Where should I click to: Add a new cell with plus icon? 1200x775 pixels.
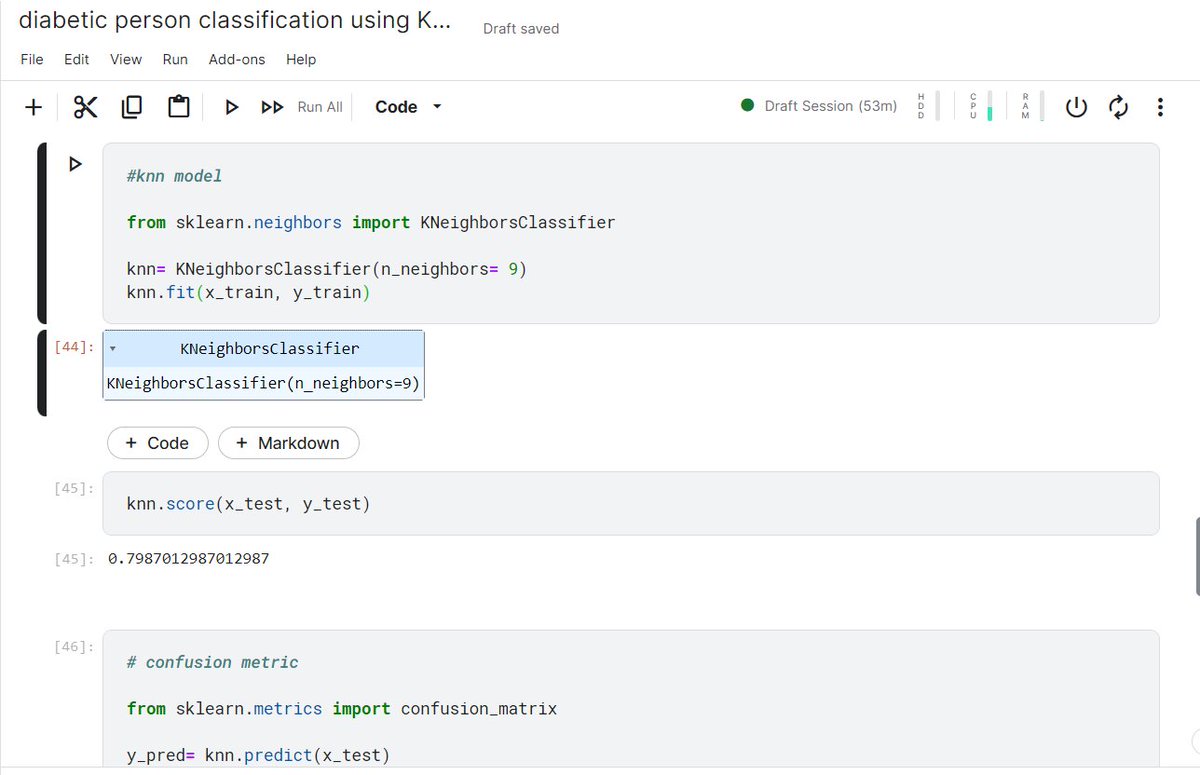34,107
